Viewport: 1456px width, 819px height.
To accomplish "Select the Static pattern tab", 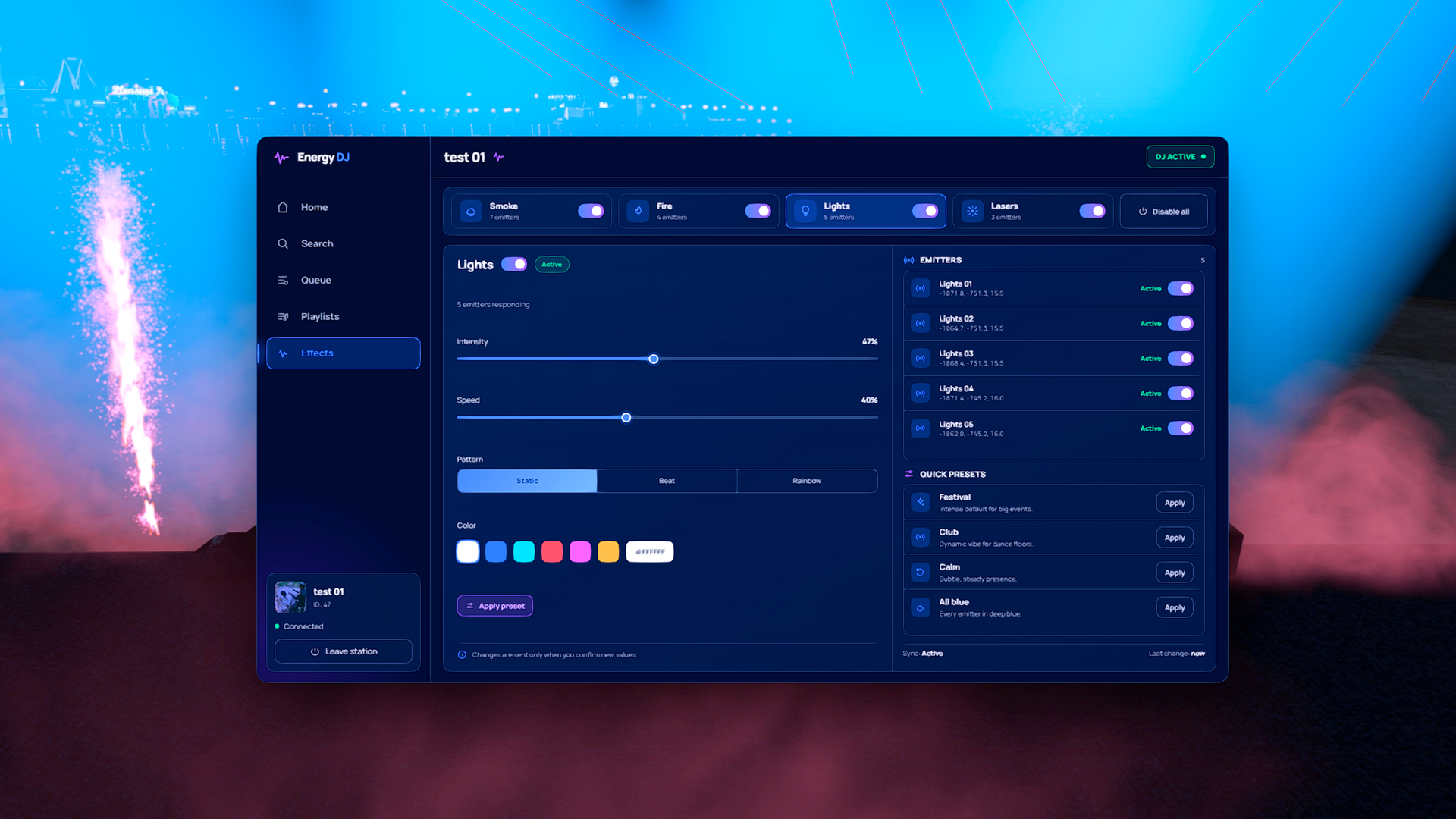I will (x=527, y=481).
